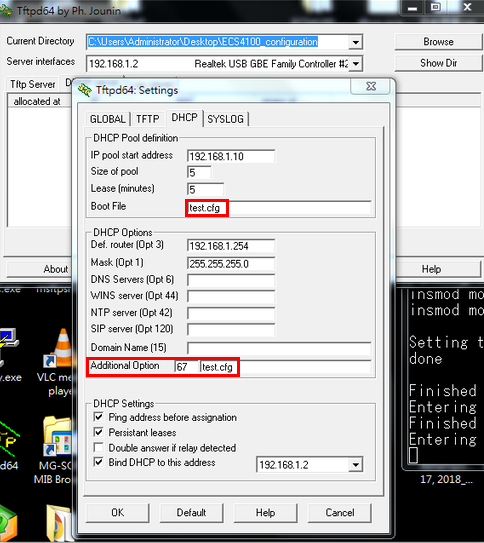Click the Boot File input field
The width and height of the screenshot is (484, 543).
click(x=279, y=208)
